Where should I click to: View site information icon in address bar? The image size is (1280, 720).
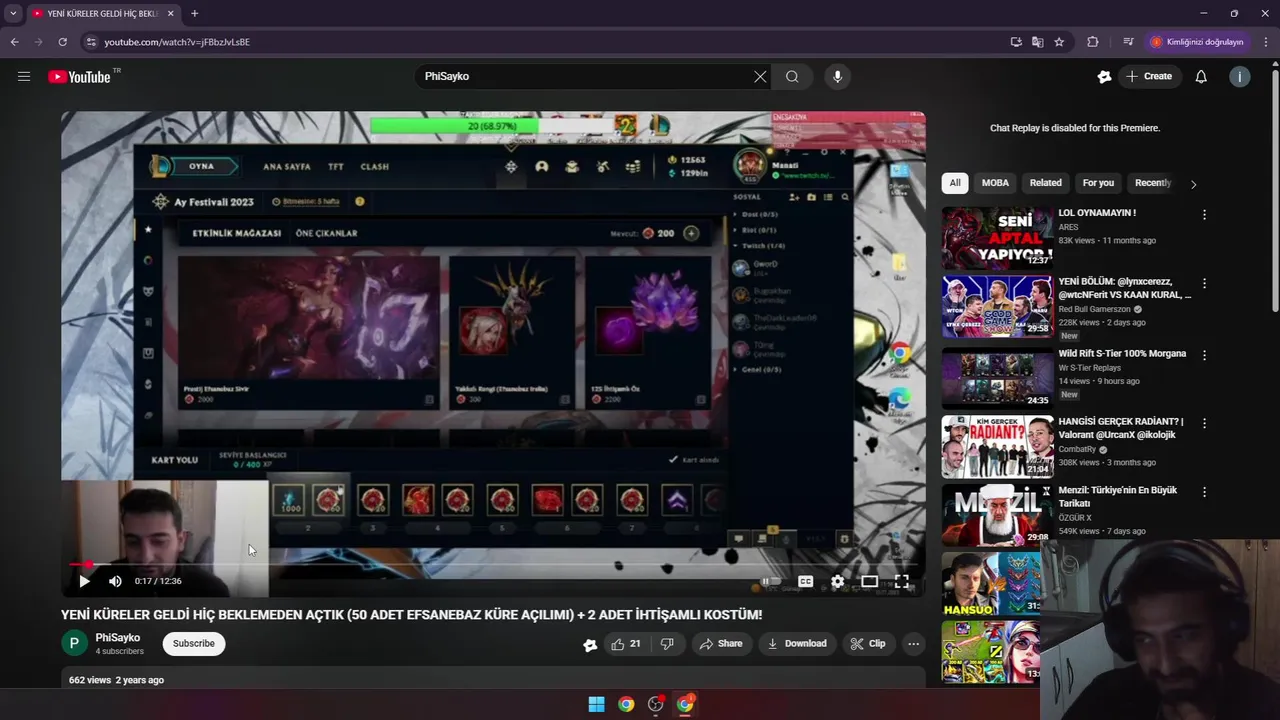(91, 42)
